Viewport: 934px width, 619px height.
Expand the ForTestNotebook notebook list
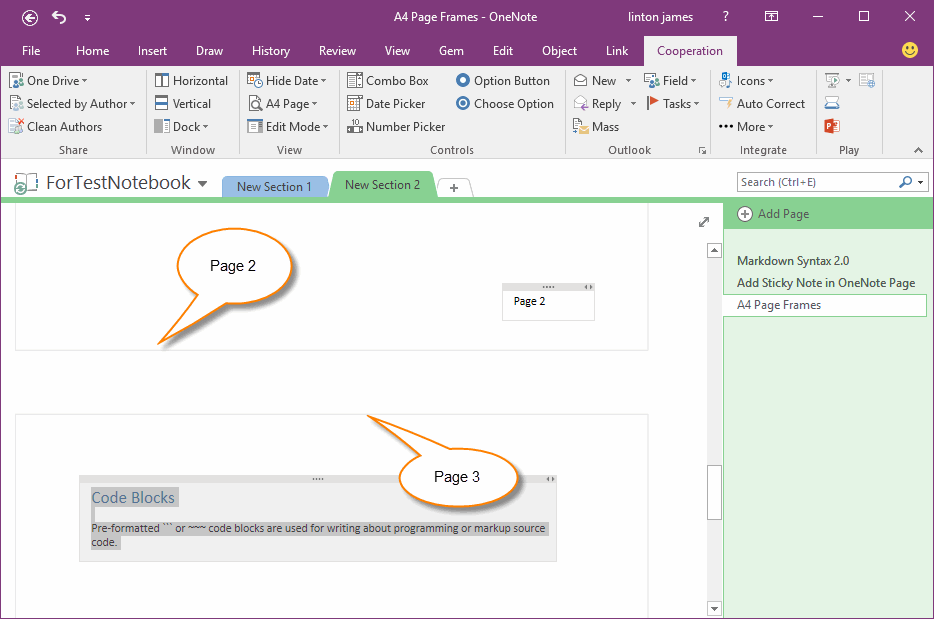click(203, 183)
